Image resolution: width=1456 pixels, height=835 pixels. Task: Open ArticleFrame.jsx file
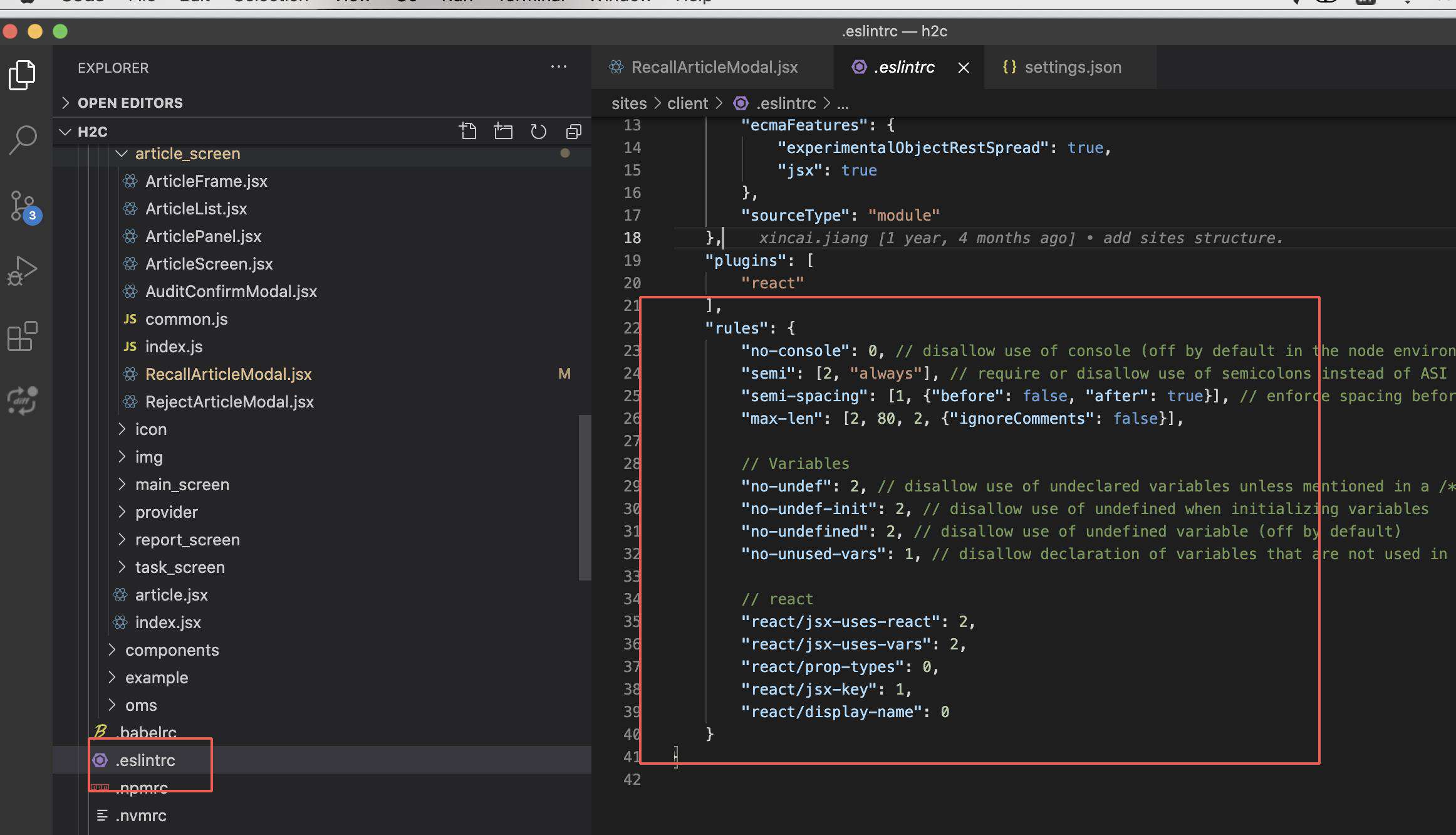[206, 181]
